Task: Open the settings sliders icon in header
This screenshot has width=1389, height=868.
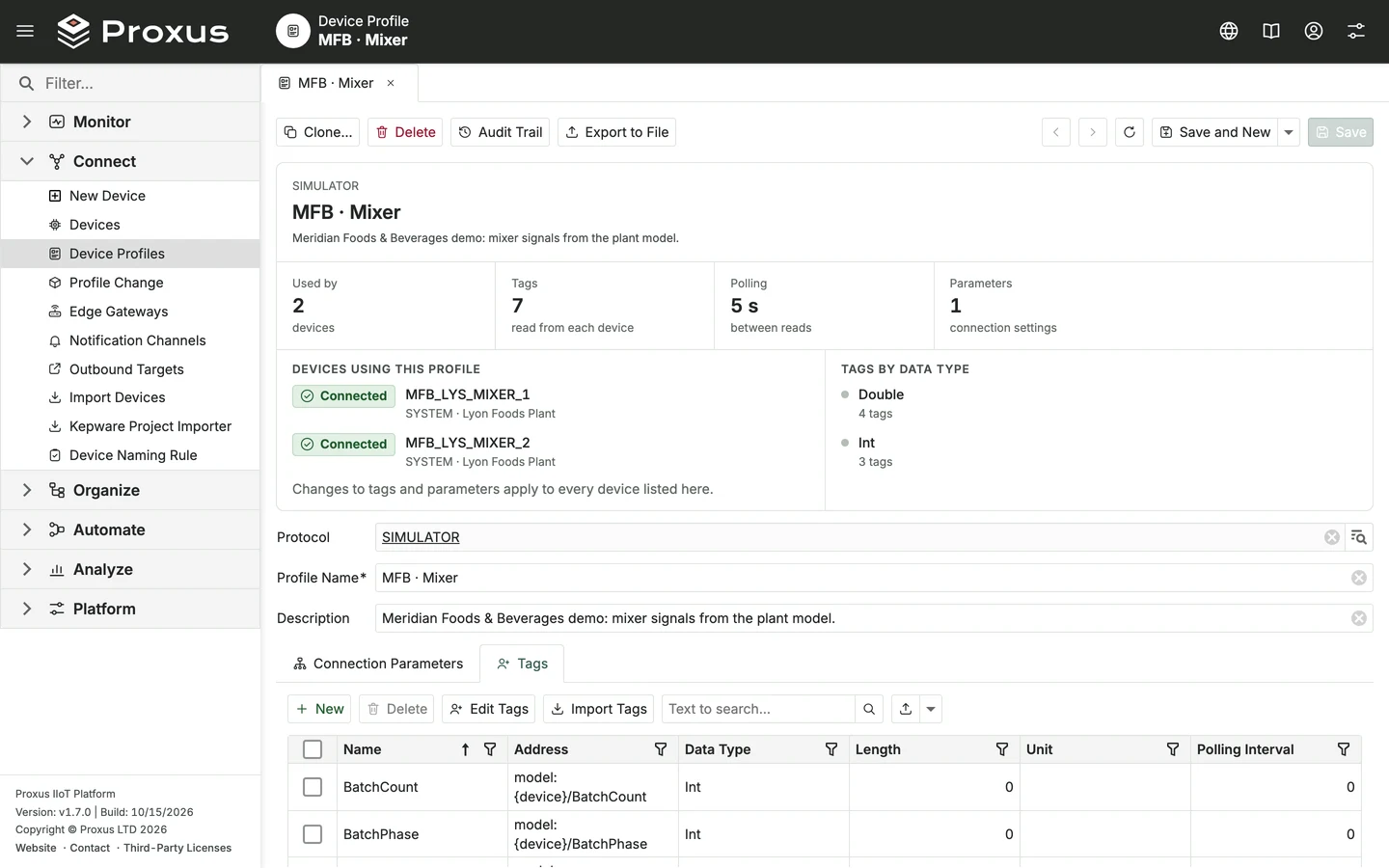Action: coord(1356,31)
